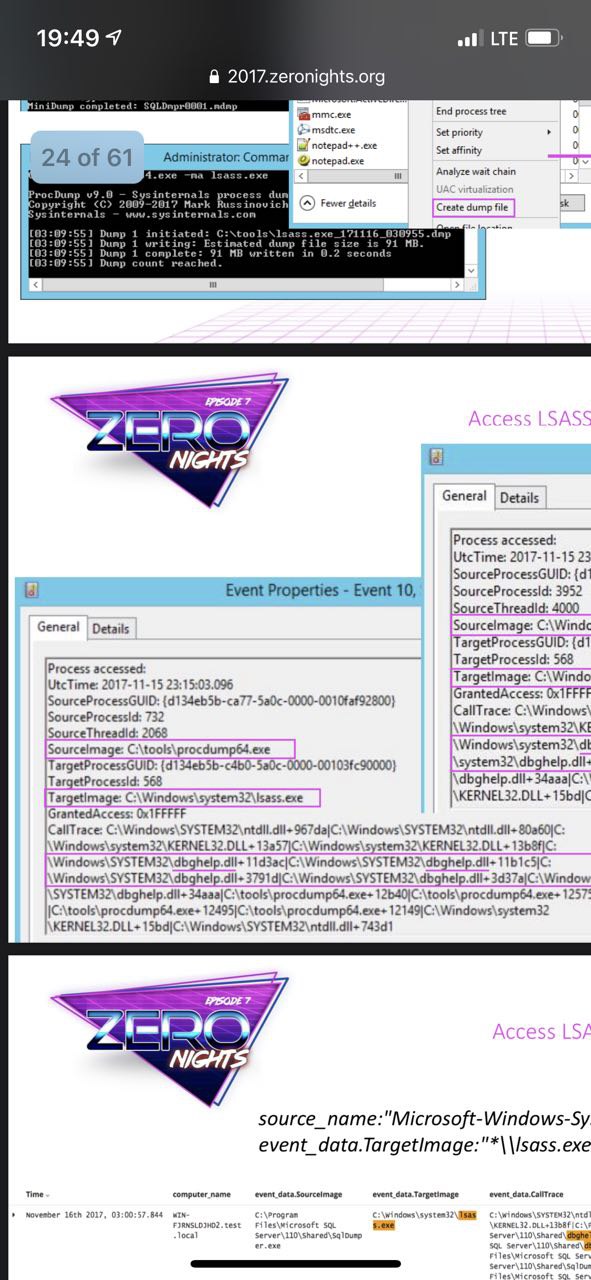Tap the LTE network indicator

click(504, 38)
